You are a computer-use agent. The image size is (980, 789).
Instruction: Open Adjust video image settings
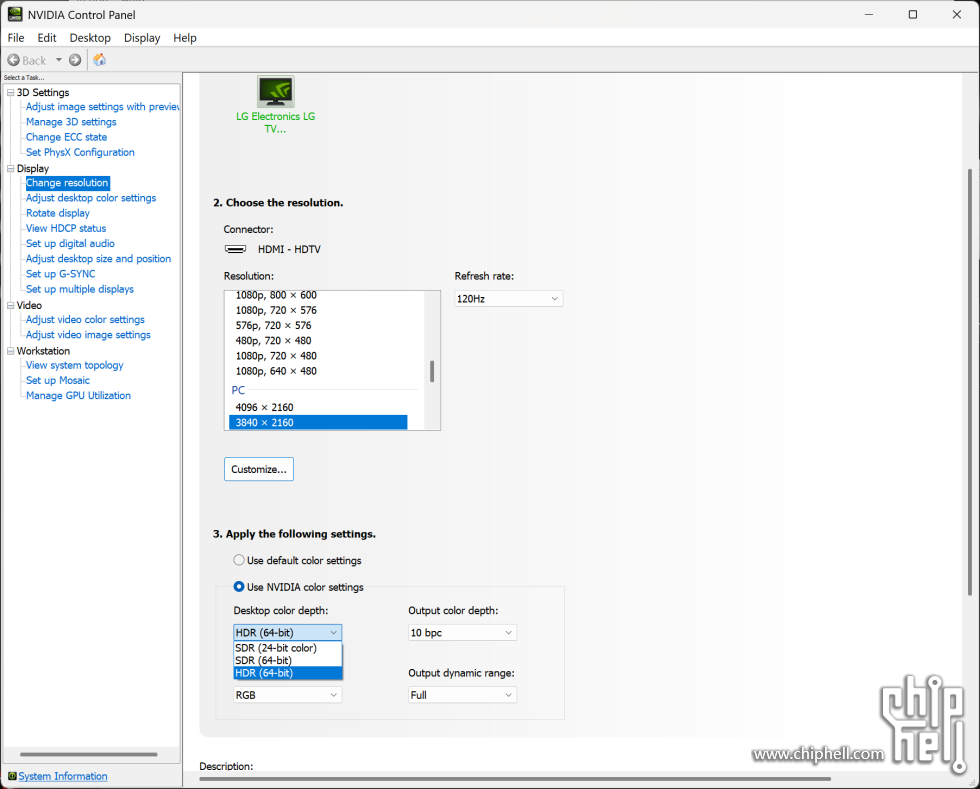point(88,334)
